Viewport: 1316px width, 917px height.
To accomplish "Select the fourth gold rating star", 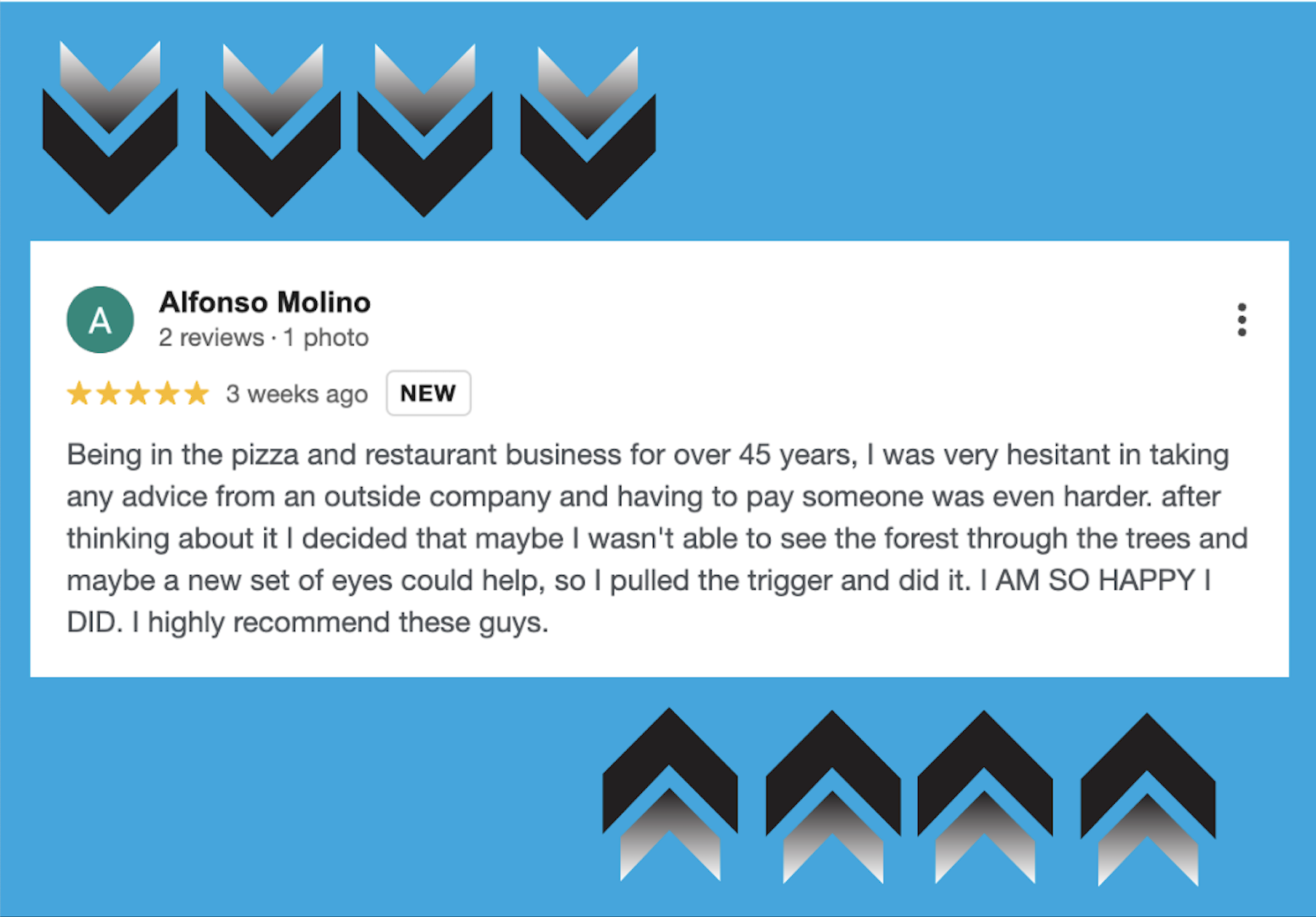I will click(x=168, y=393).
